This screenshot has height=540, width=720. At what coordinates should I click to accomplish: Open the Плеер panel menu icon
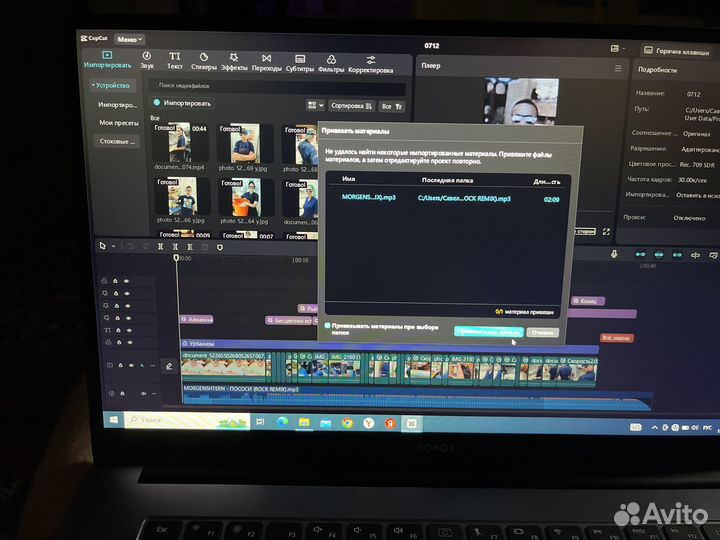(x=618, y=68)
